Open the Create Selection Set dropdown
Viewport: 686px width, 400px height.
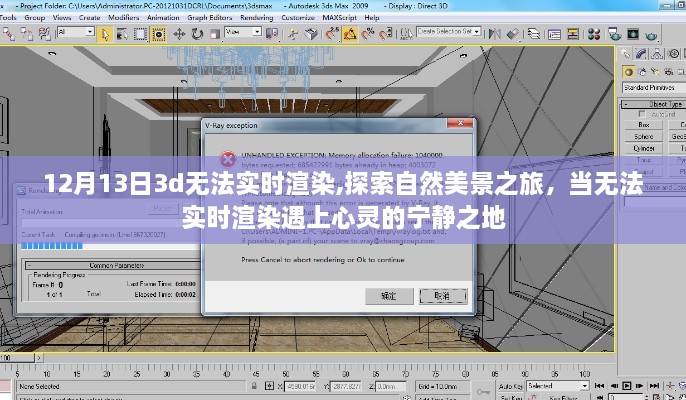pyautogui.click(x=477, y=32)
